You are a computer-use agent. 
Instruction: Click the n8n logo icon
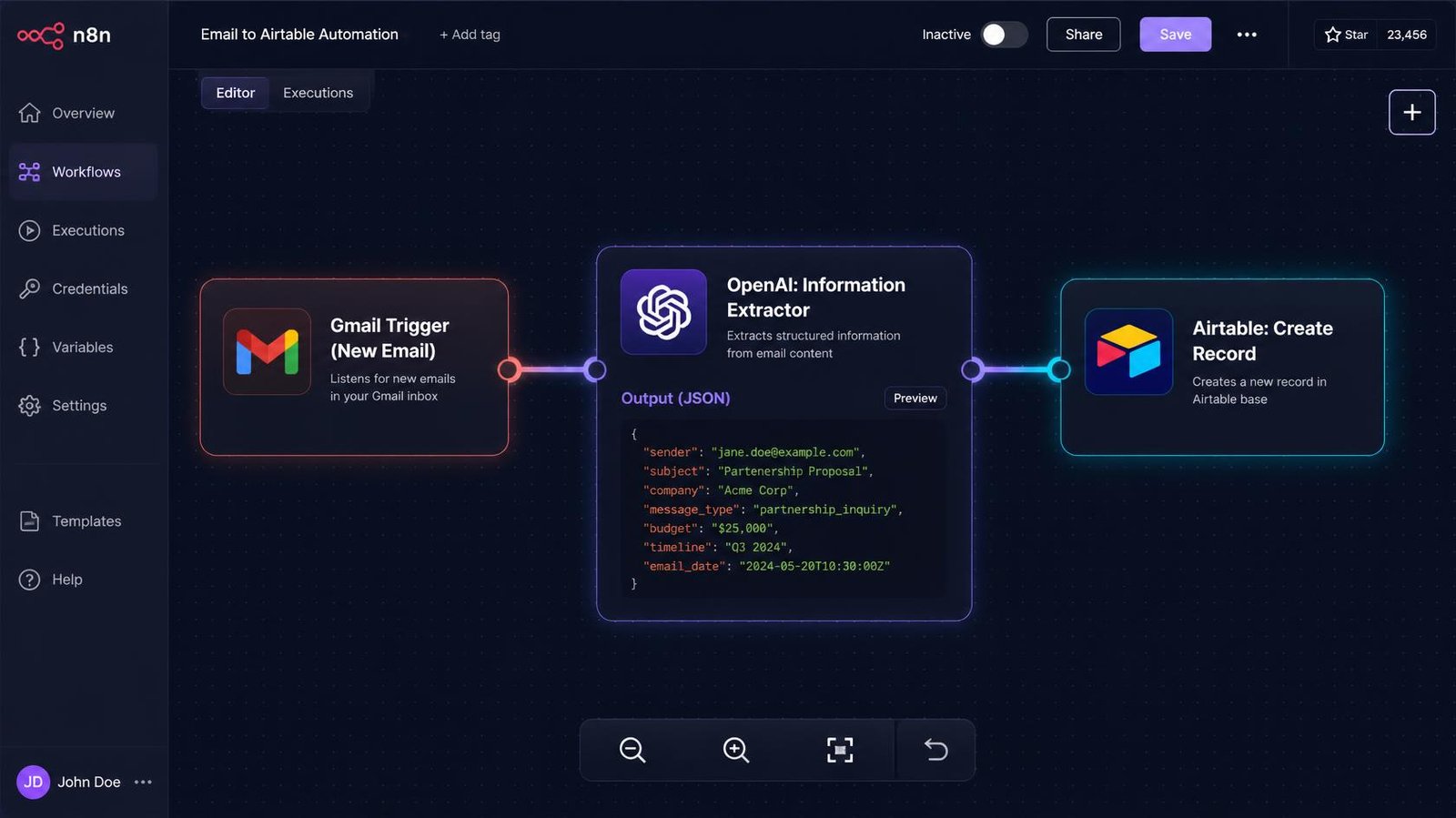(x=41, y=35)
